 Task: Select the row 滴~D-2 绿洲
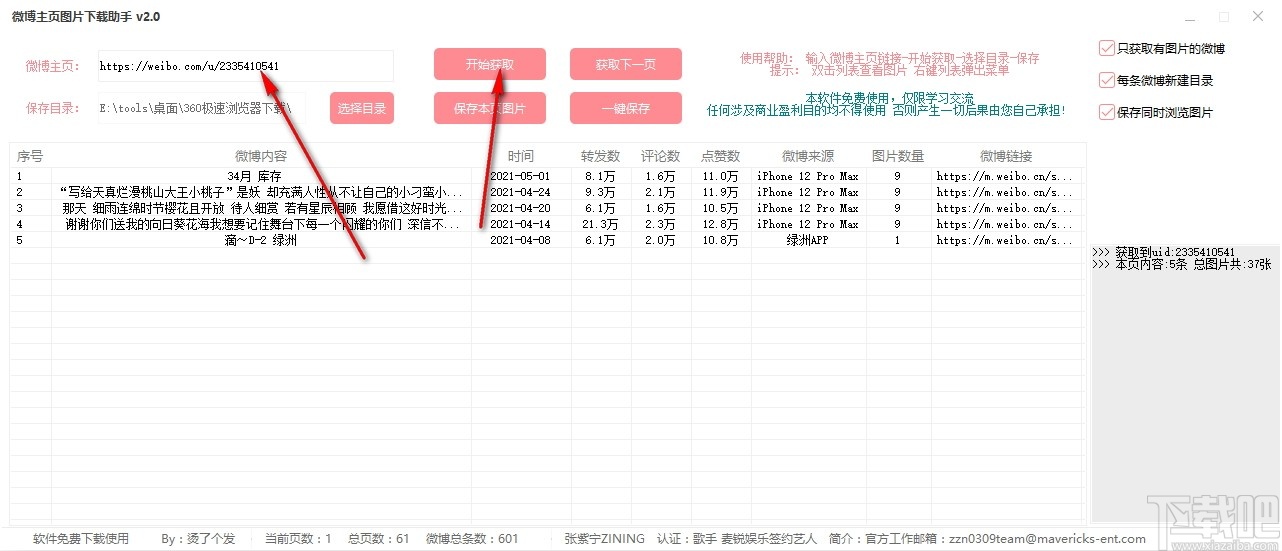click(546, 240)
